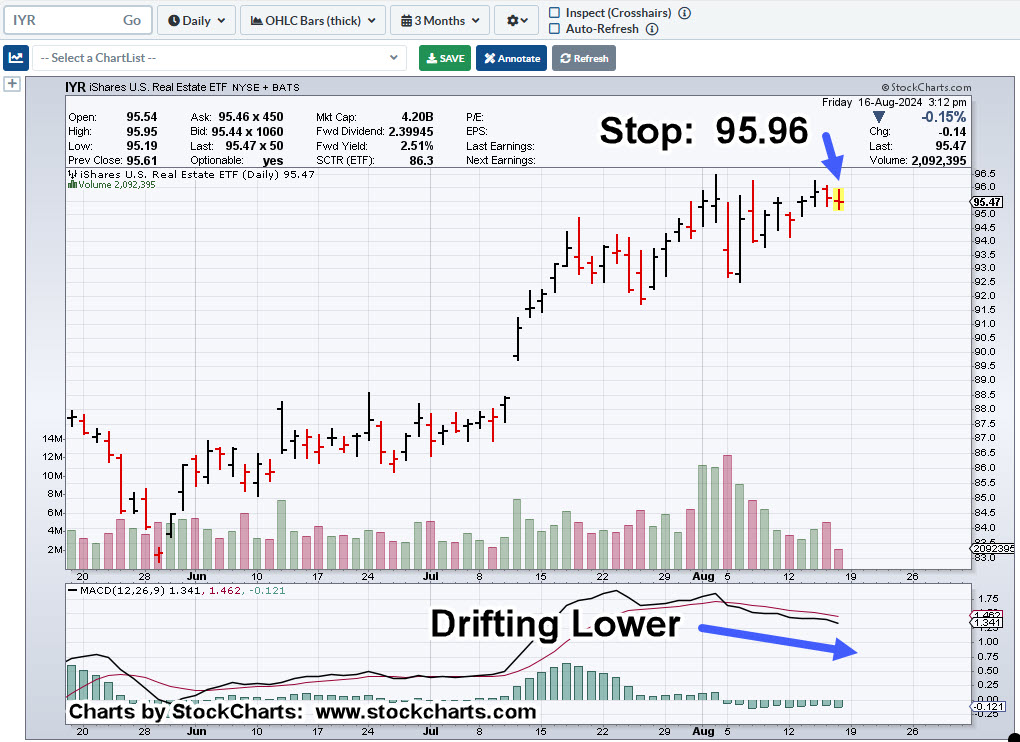Expand the Daily period dropdown
This screenshot has height=742, width=1020.
click(x=197, y=20)
